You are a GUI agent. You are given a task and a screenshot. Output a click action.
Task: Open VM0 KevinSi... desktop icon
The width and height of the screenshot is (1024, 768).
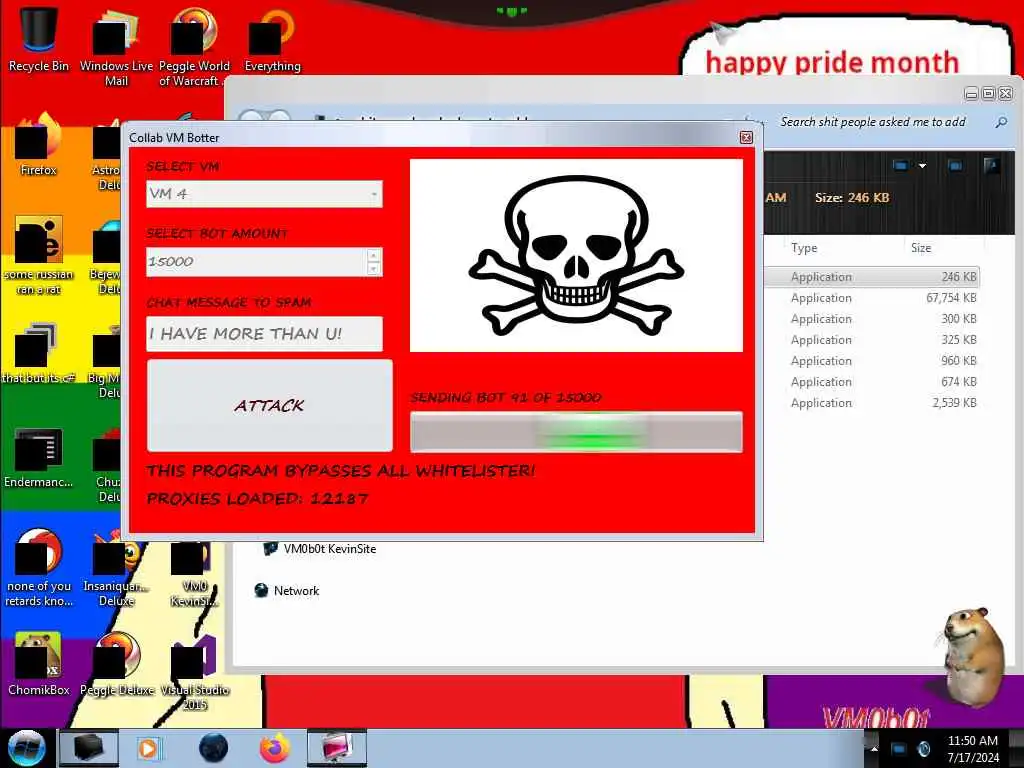click(x=194, y=575)
